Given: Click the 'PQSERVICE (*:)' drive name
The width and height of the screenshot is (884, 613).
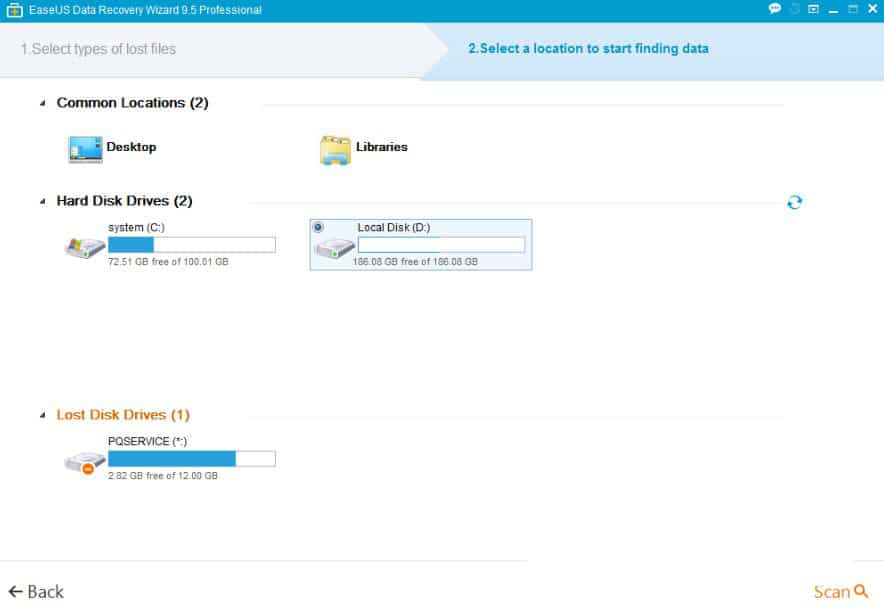Looking at the screenshot, I should point(147,441).
